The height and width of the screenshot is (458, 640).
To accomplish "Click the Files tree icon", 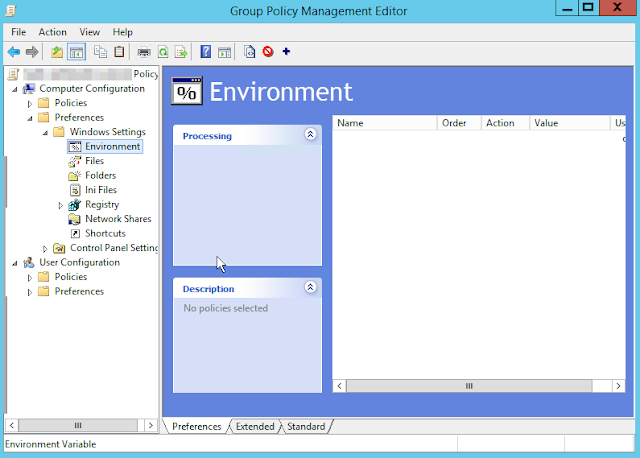I will (74, 161).
